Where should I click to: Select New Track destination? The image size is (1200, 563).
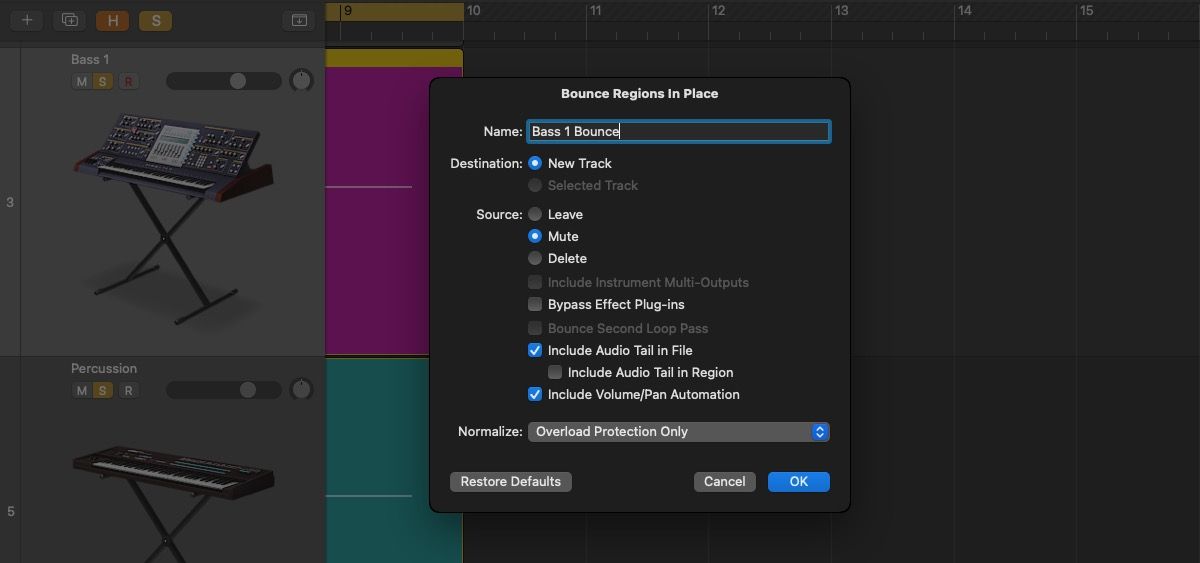tap(535, 163)
